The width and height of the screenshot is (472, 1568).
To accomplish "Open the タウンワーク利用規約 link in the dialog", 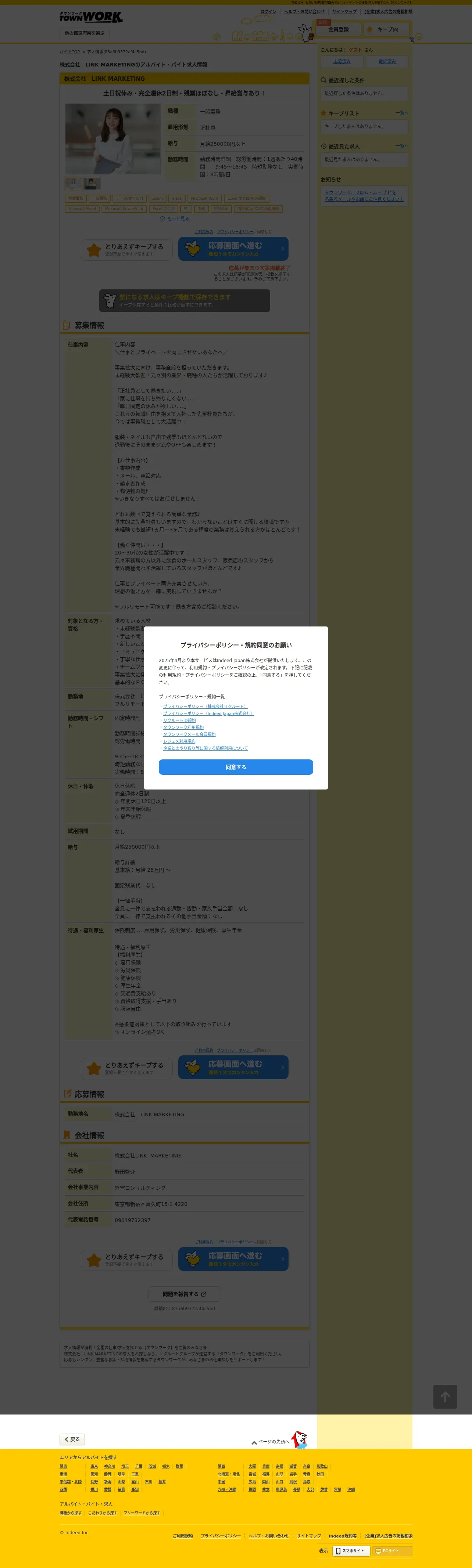I will click(x=183, y=727).
